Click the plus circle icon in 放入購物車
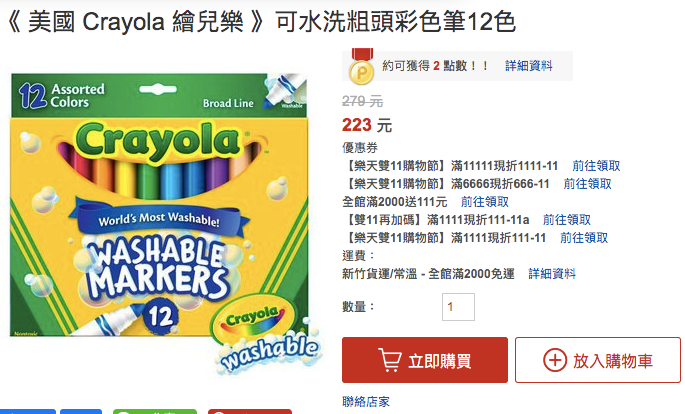Screen dimensions: 685x414 pyautogui.click(x=555, y=360)
